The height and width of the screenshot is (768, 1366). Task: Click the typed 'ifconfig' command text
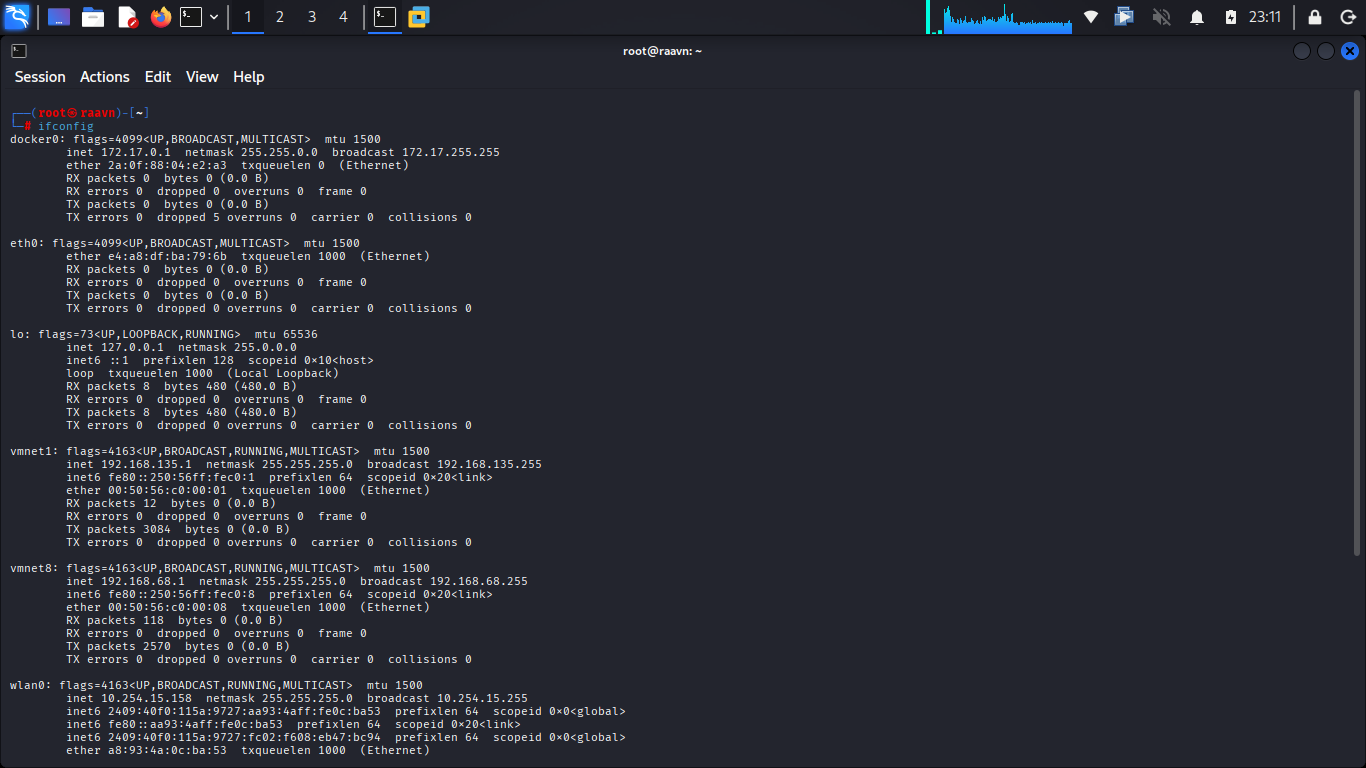tap(66, 126)
